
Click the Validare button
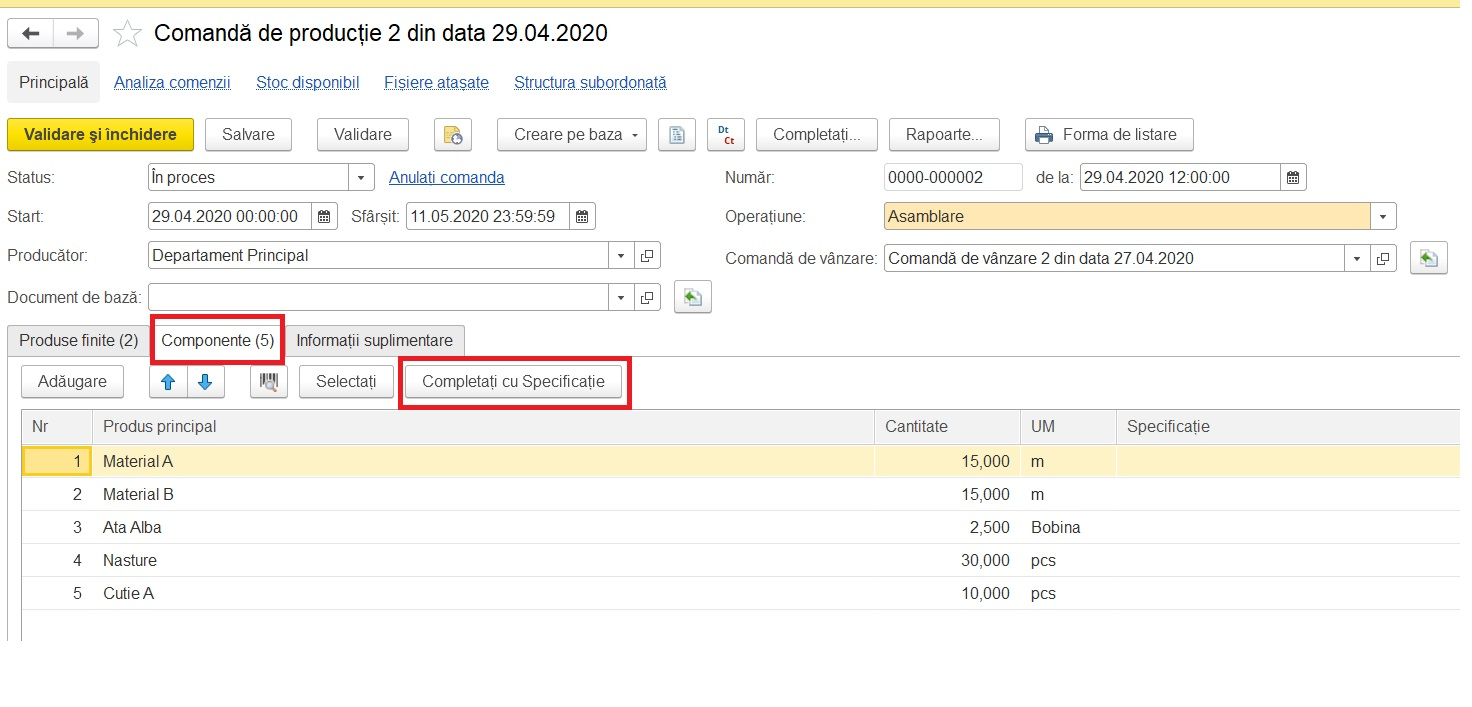point(362,135)
